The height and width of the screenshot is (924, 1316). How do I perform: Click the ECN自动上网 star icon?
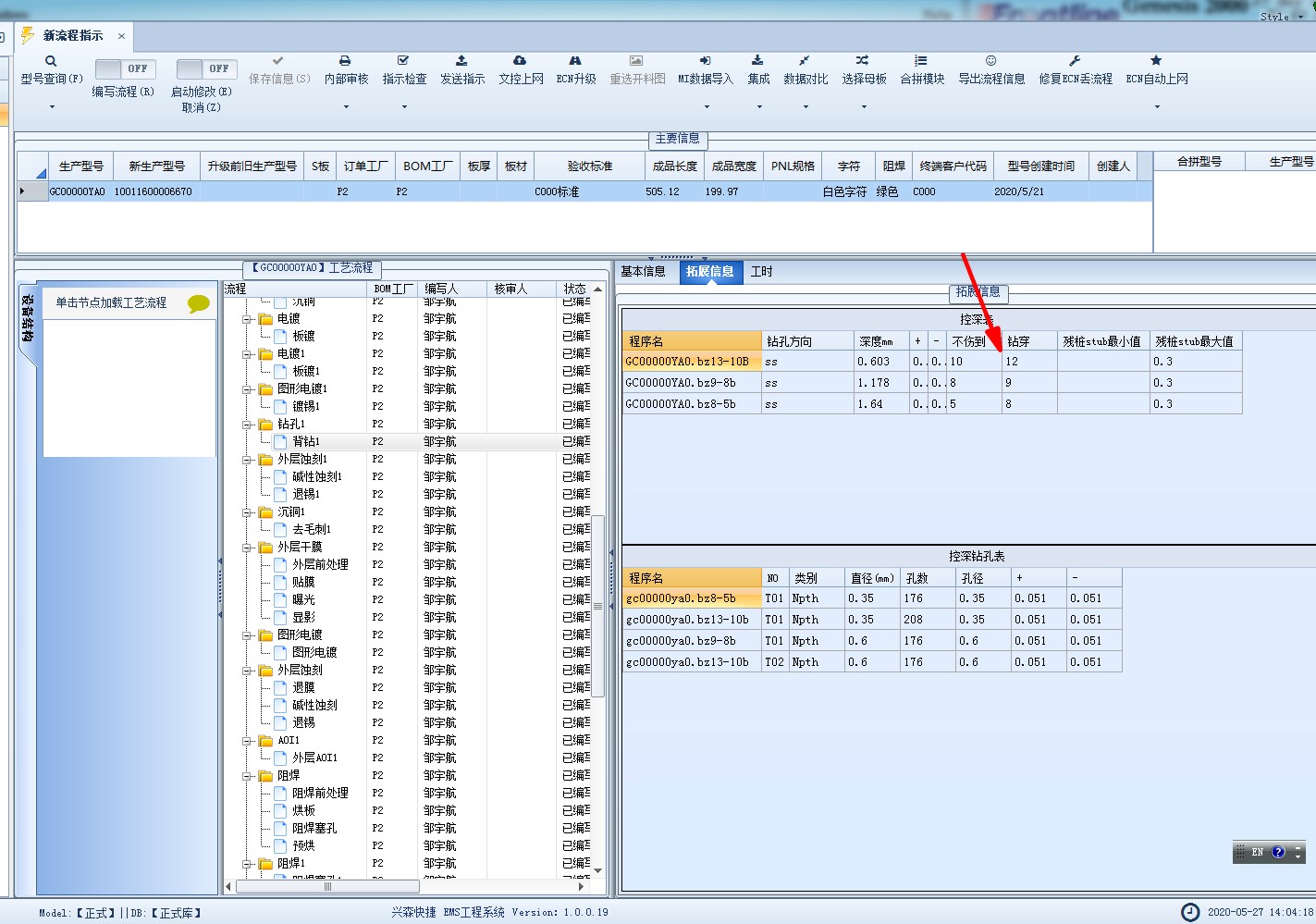click(1156, 61)
